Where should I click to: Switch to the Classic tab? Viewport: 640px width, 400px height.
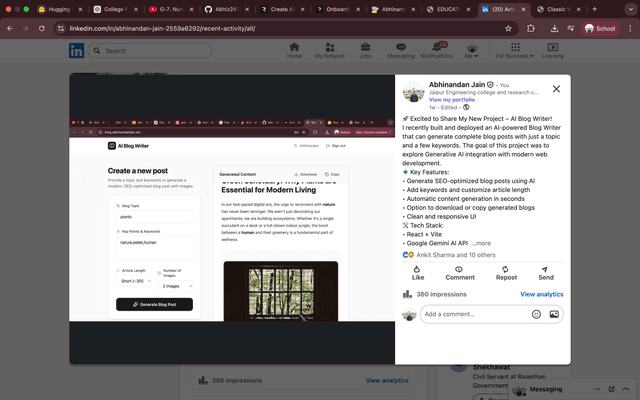click(559, 9)
